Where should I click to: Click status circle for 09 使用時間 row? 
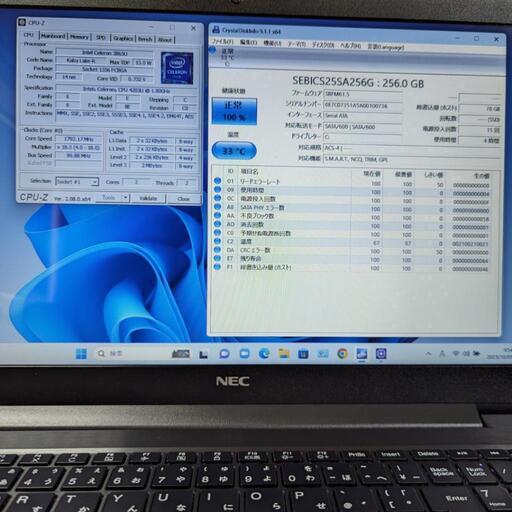[x=217, y=189]
